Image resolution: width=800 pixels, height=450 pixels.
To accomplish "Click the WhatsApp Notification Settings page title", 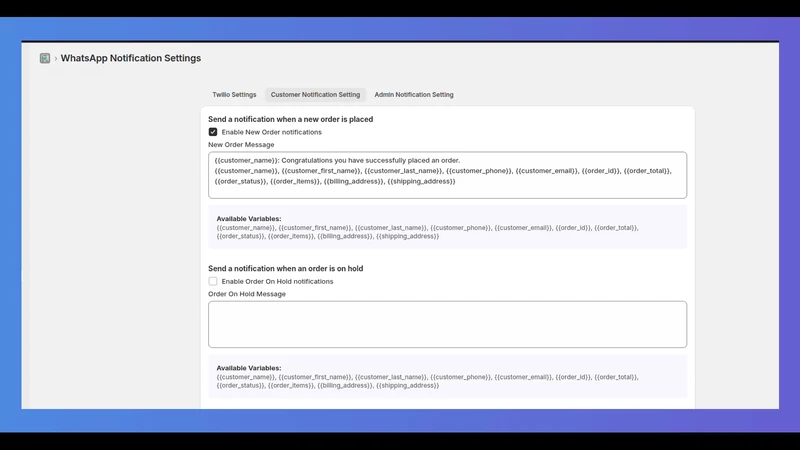I will 131,58.
